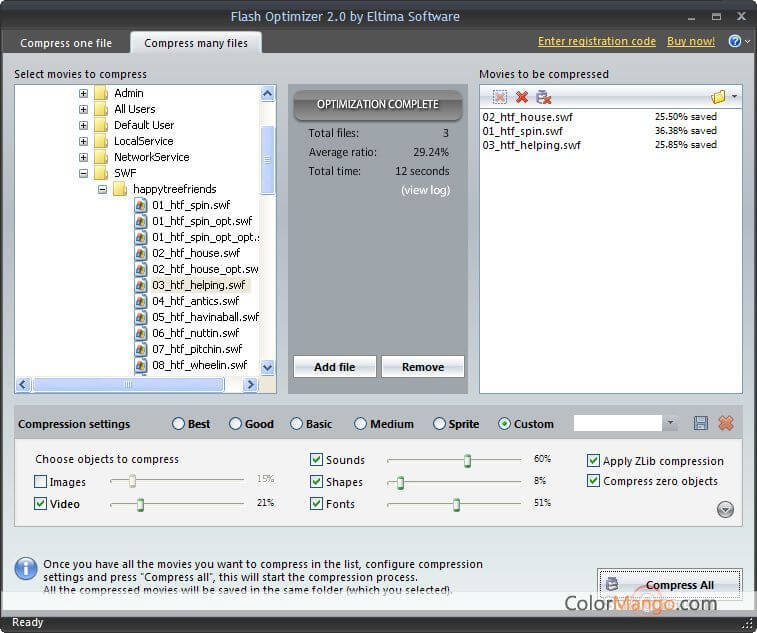Open the compression preset name dropdown
Image resolution: width=757 pixels, height=633 pixels.
(x=670, y=424)
